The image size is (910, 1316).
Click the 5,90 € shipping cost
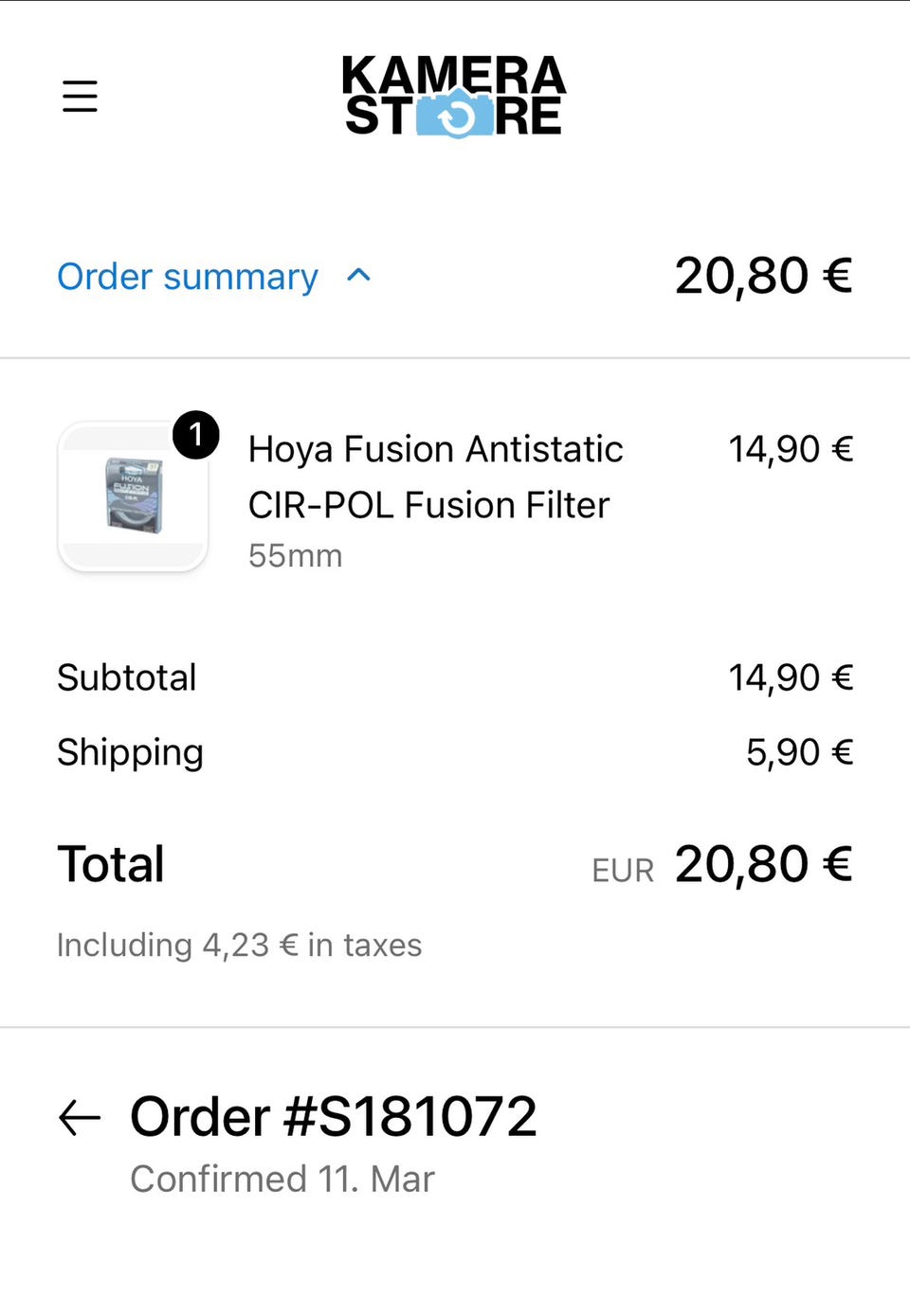click(x=799, y=752)
